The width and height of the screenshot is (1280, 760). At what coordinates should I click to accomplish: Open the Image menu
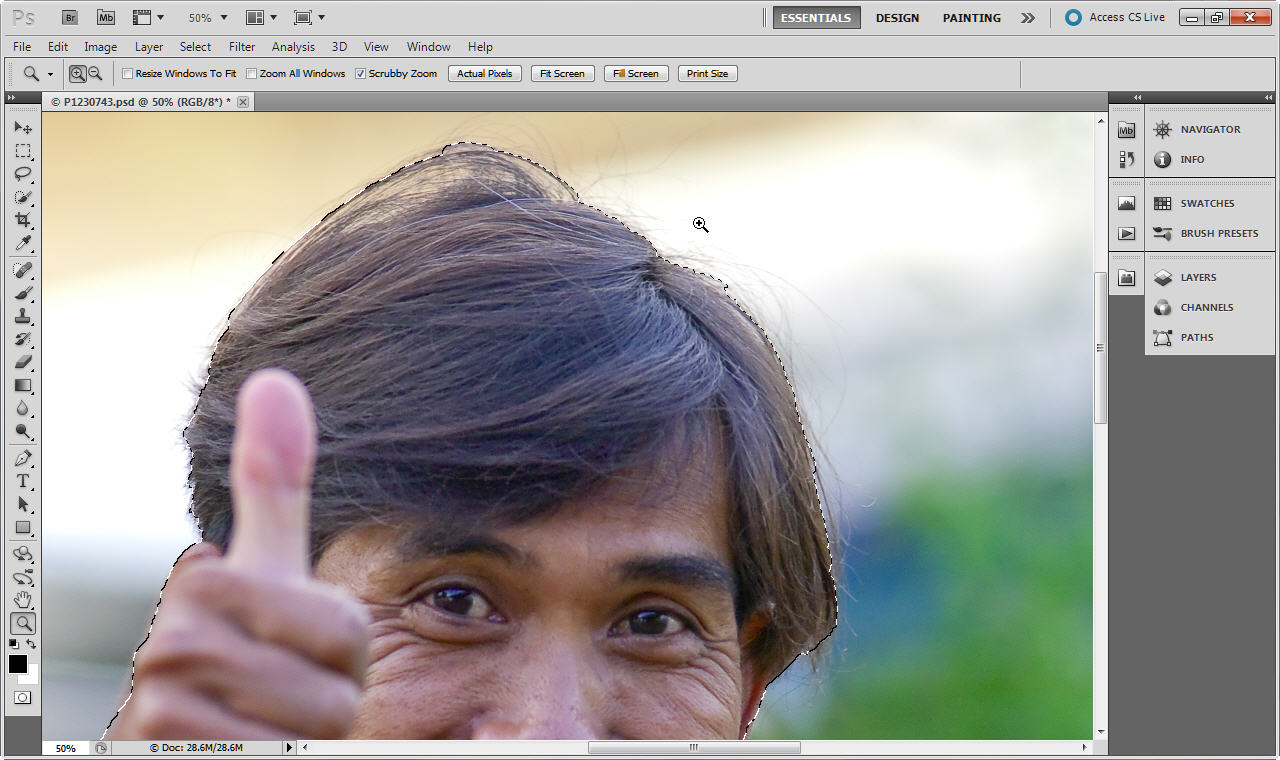pyautogui.click(x=100, y=46)
